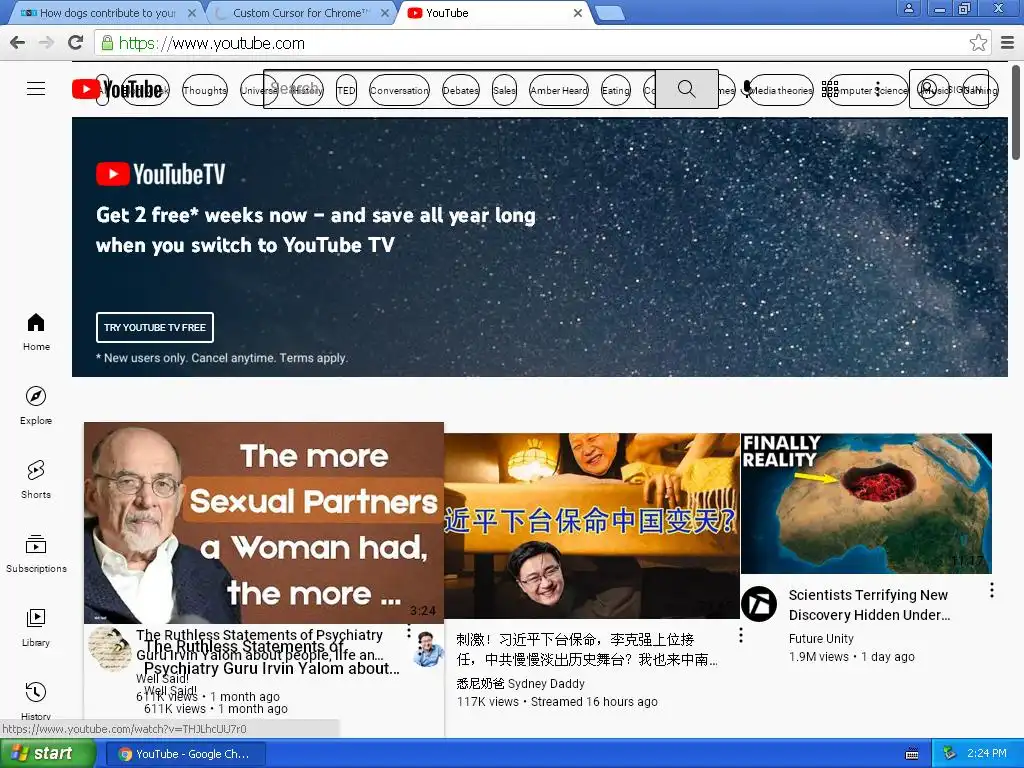Image resolution: width=1024 pixels, height=768 pixels.
Task: Open the taskbar keyboard icon
Action: pyautogui.click(x=912, y=754)
